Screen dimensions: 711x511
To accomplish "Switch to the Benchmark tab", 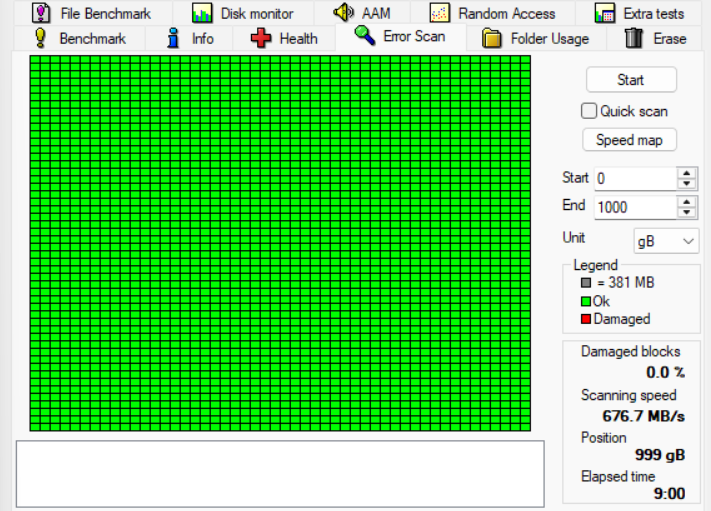I will point(80,38).
